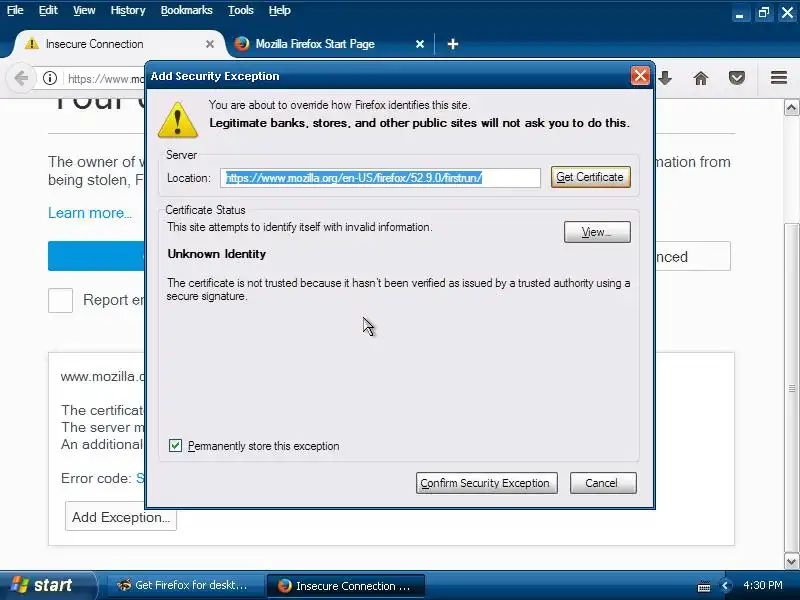Click Confirm Security Exception button

[x=486, y=483]
